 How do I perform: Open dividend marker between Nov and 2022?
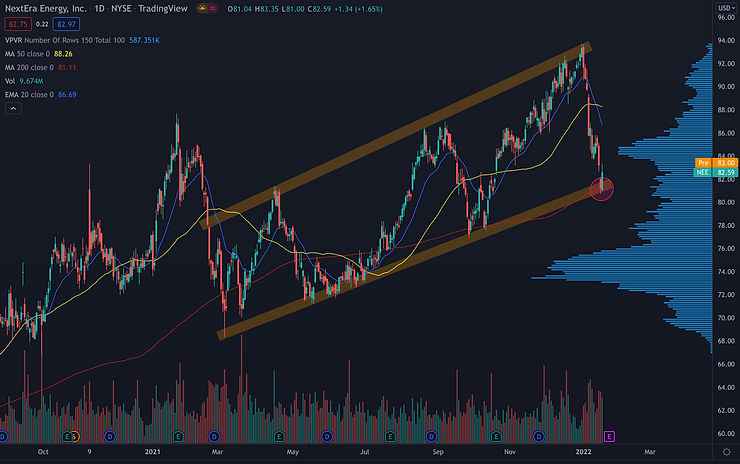539,437
